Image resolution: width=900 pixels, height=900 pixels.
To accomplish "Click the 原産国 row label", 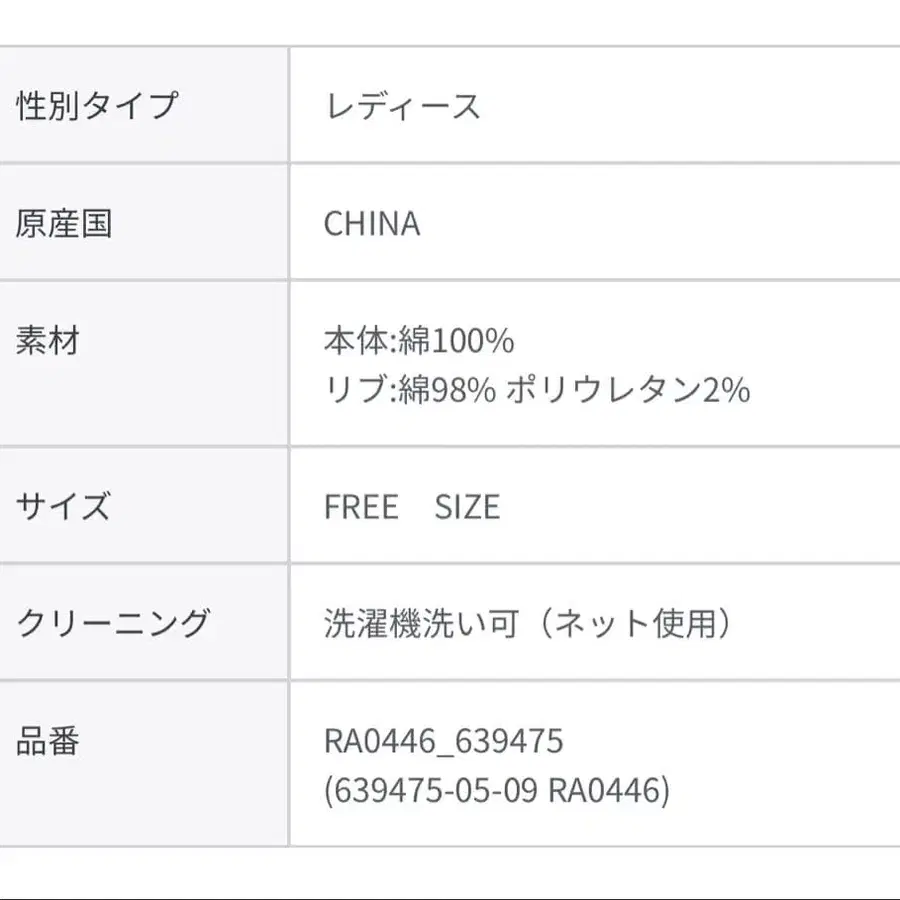I will tap(64, 223).
